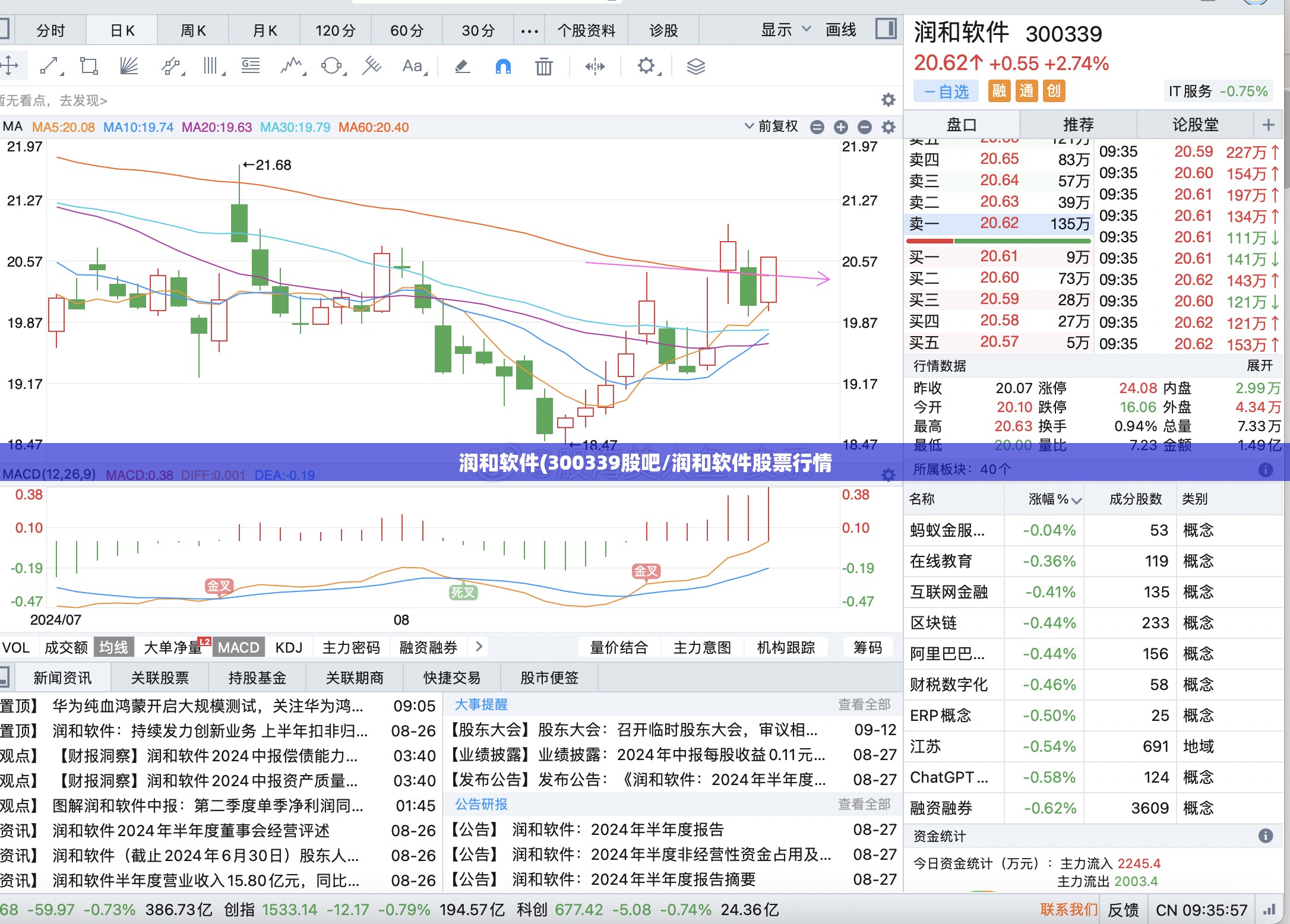Open the 前复权 adjustment dropdown
This screenshot has width=1290, height=924.
pyautogui.click(x=772, y=126)
